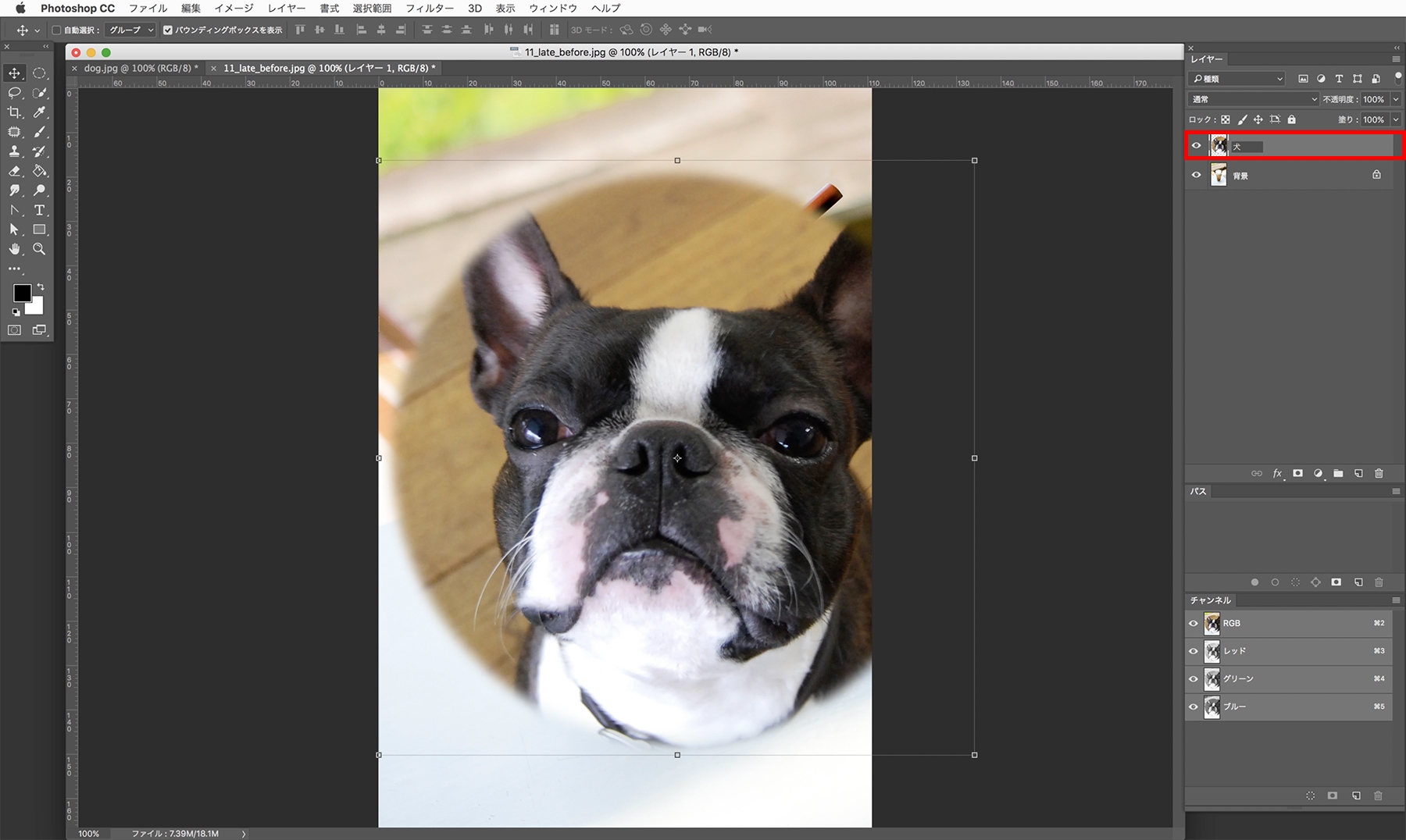Choose the Horizontal Type tool

click(x=39, y=210)
